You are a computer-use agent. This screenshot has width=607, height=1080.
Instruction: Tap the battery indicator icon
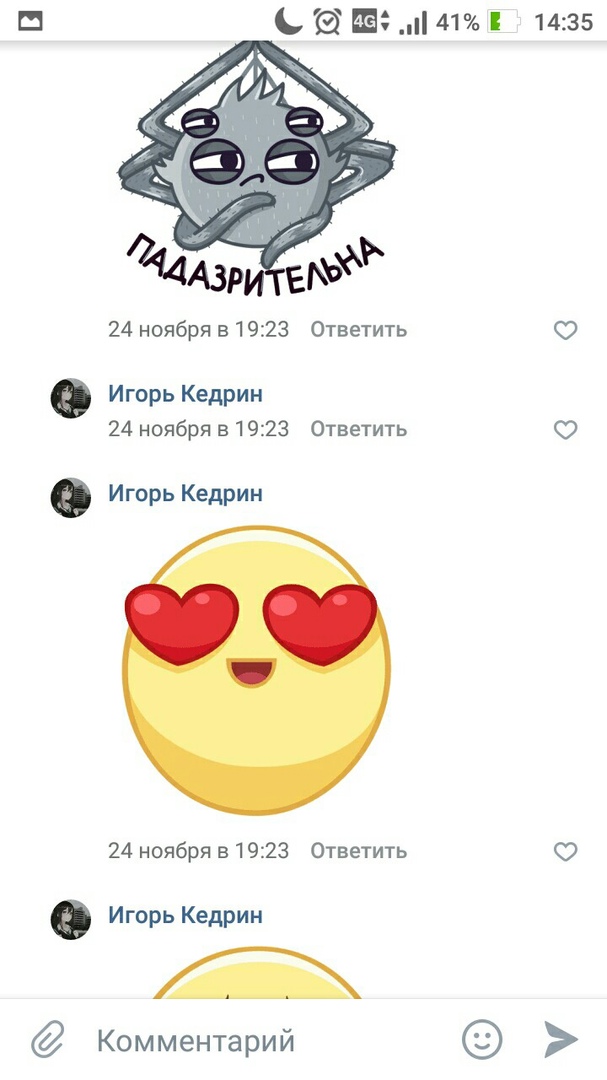pyautogui.click(x=503, y=22)
